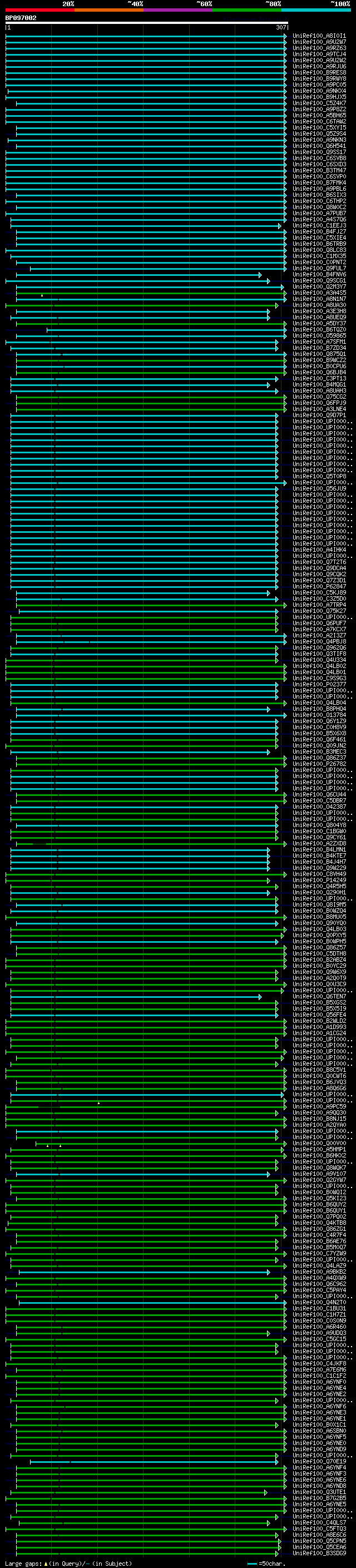Screen dimensions: 356x1568
Task: Click the query end position 307
Action: click(x=281, y=27)
